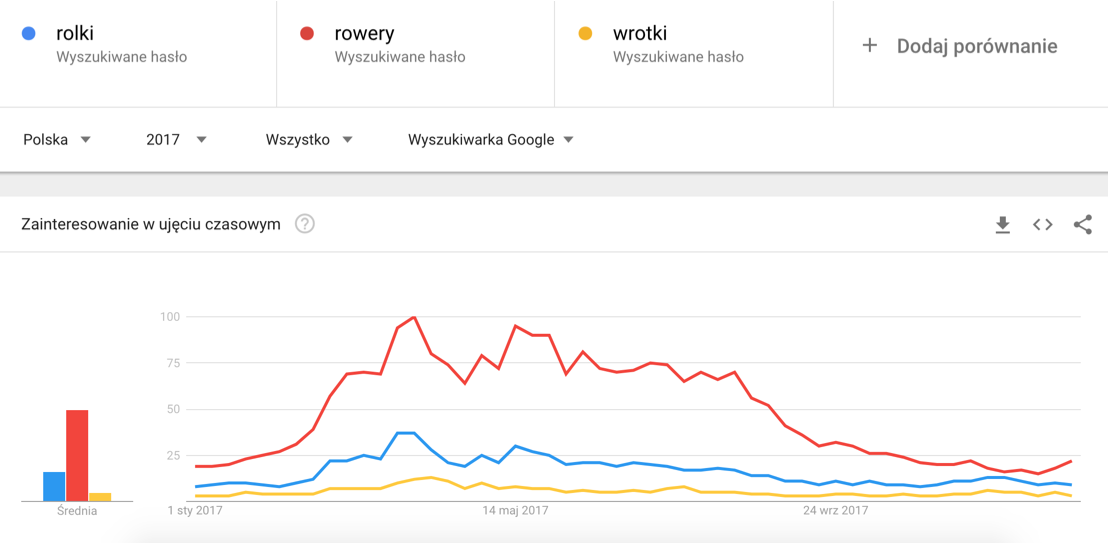Screen dimensions: 1108x543
Task: Click the yellow dot next to wrotki
Action: (585, 33)
